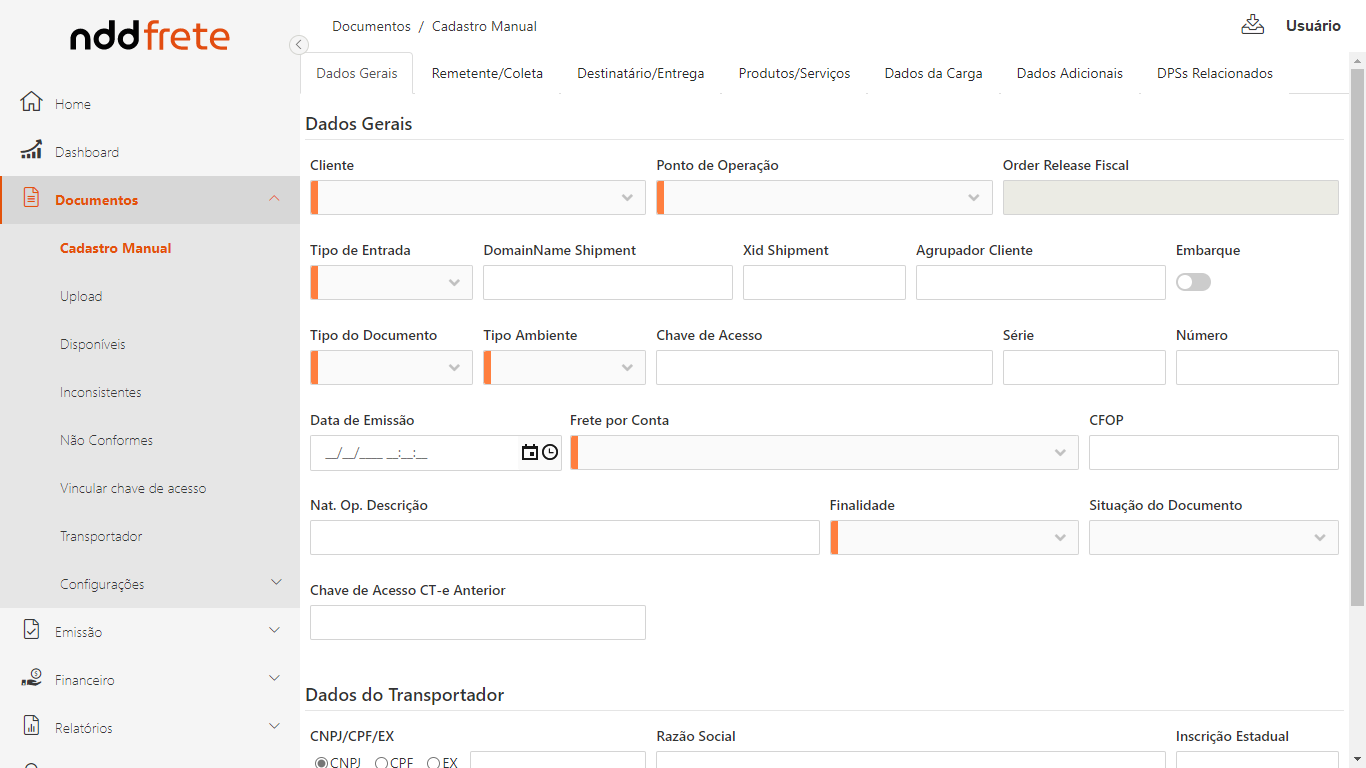This screenshot has width=1366, height=768.
Task: Click the Chave de Acesso input field
Action: click(824, 368)
